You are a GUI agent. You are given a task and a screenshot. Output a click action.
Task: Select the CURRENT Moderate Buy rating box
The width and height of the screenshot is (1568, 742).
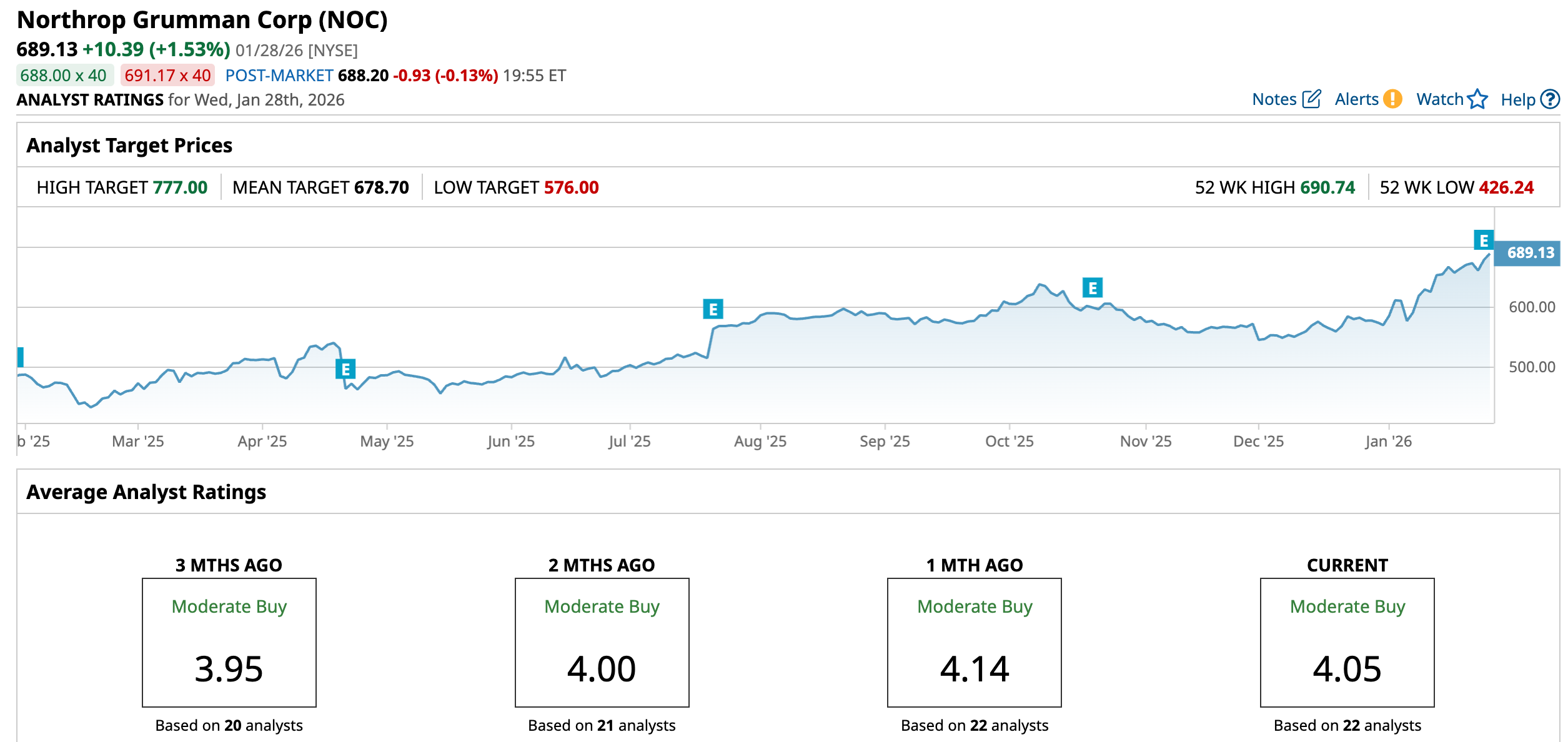point(1347,642)
